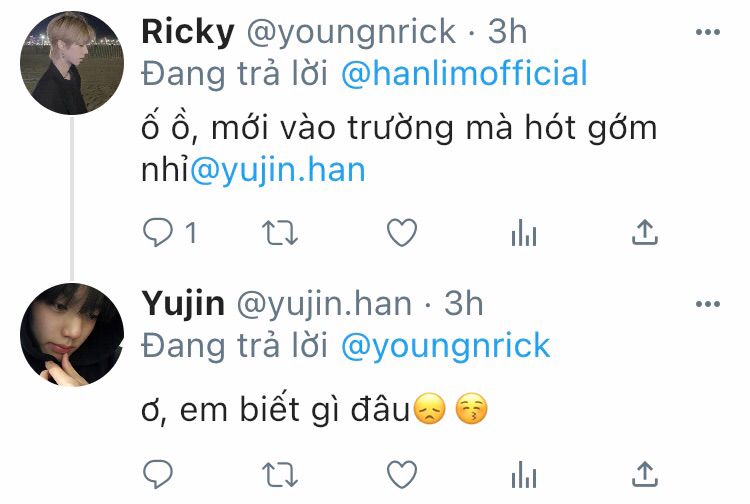The width and height of the screenshot is (750, 504).
Task: Open the @hanlimofficial profile link
Action: pyautogui.click(x=464, y=73)
